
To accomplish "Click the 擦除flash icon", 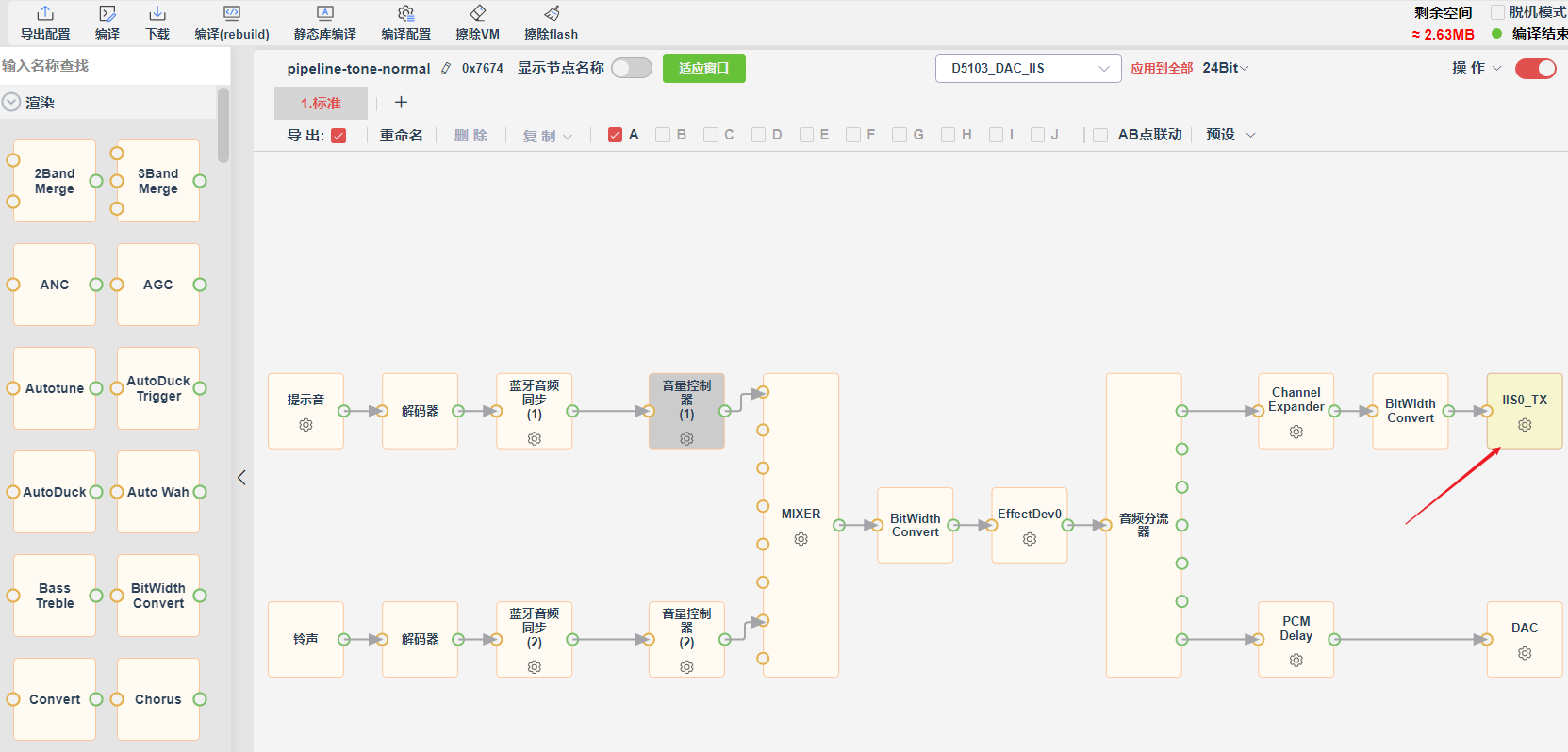I will (x=552, y=13).
